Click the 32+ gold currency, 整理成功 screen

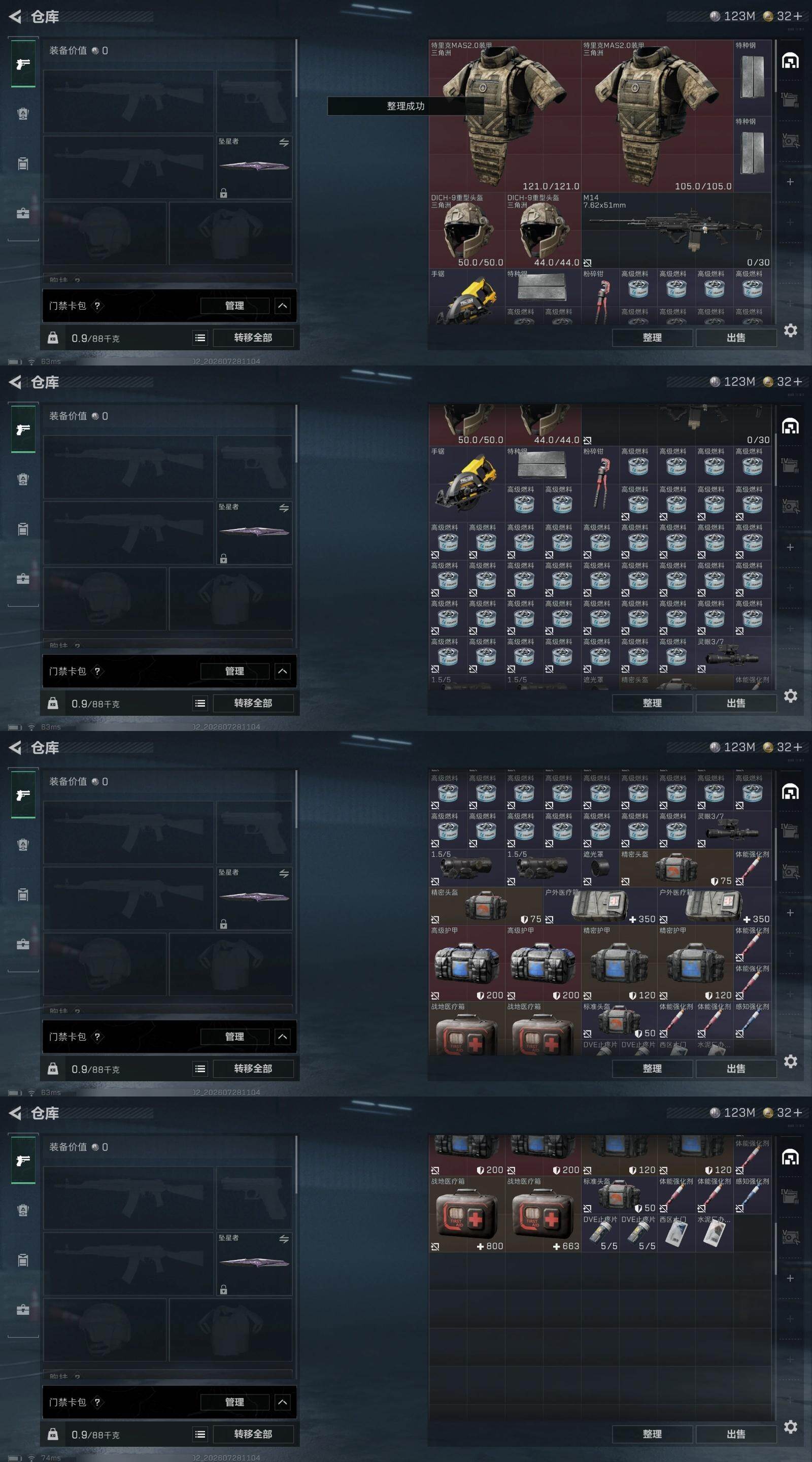click(x=783, y=16)
